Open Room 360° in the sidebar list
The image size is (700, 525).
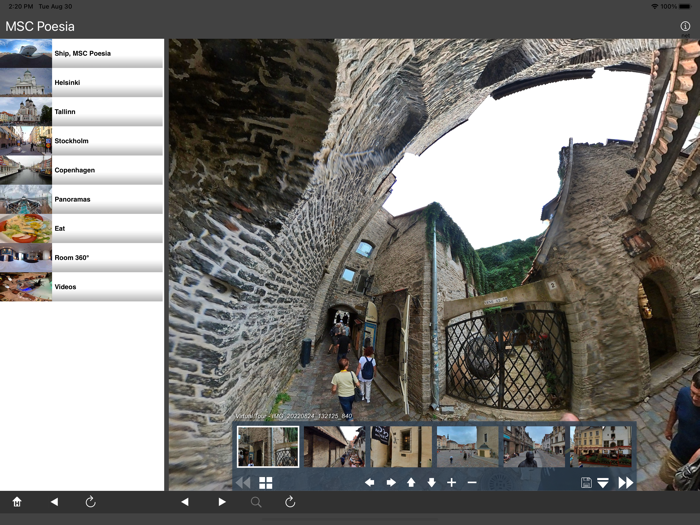pyautogui.click(x=81, y=258)
